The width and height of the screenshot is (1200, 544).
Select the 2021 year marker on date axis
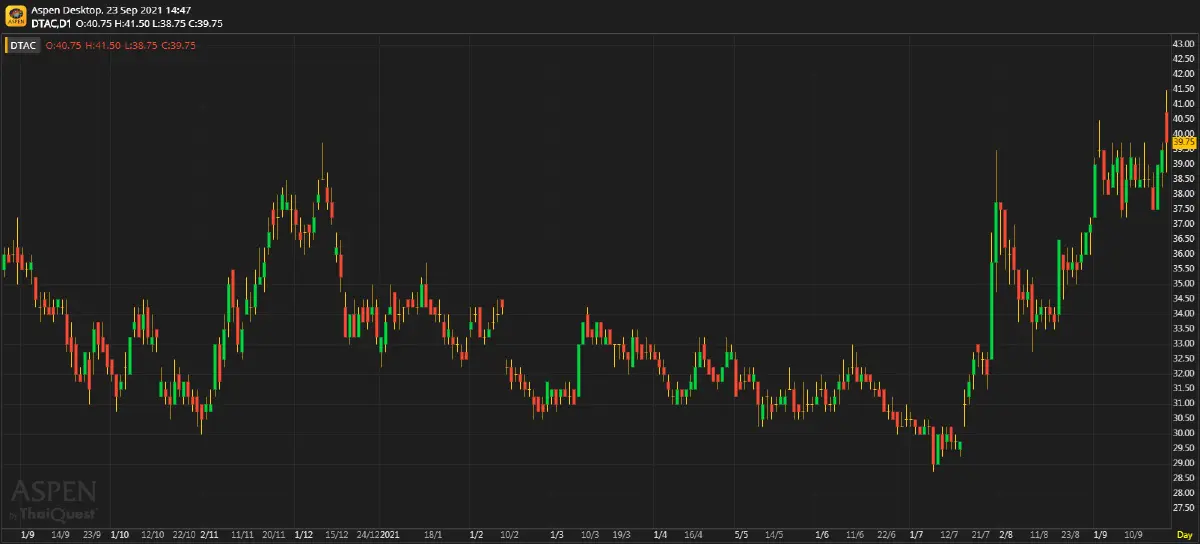390,536
